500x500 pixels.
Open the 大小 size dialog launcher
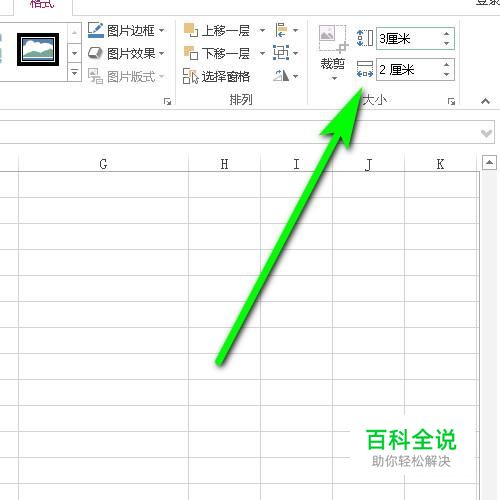click(451, 101)
